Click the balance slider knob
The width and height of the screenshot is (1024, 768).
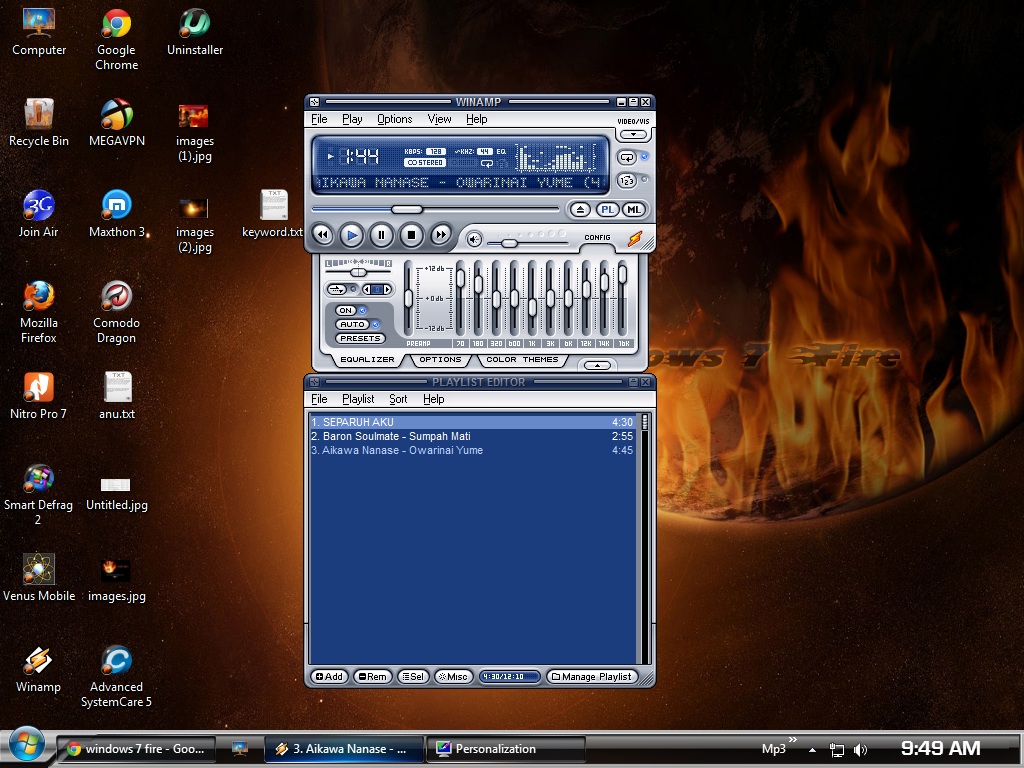358,272
